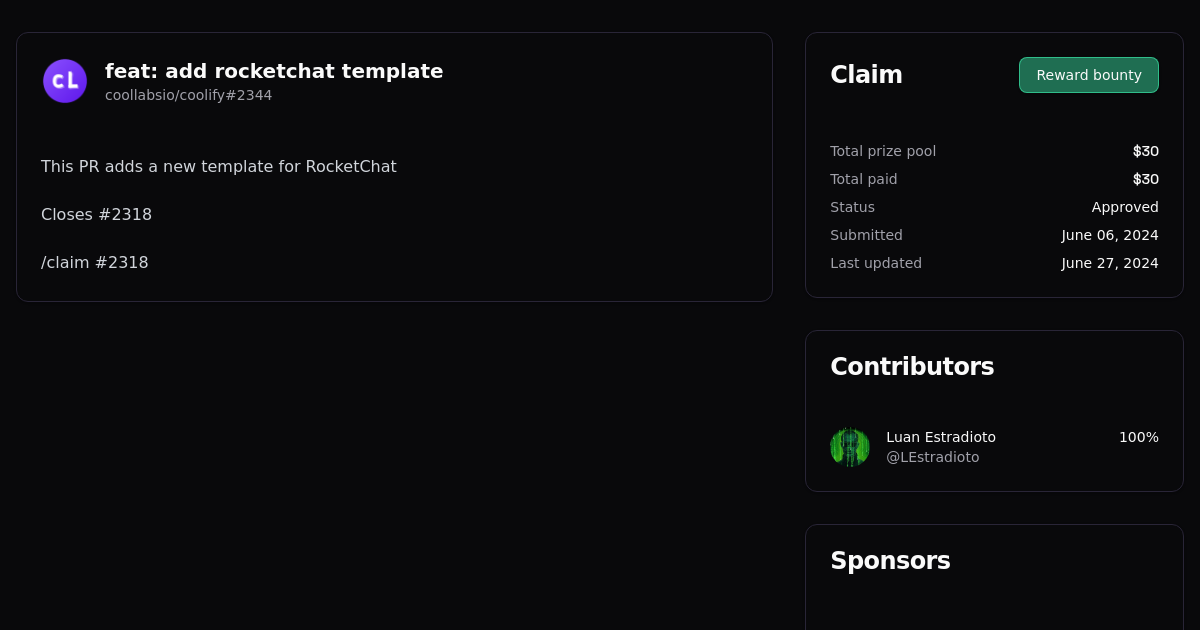Click the 100% contribution share value
The width and height of the screenshot is (1200, 630).
click(x=1138, y=437)
